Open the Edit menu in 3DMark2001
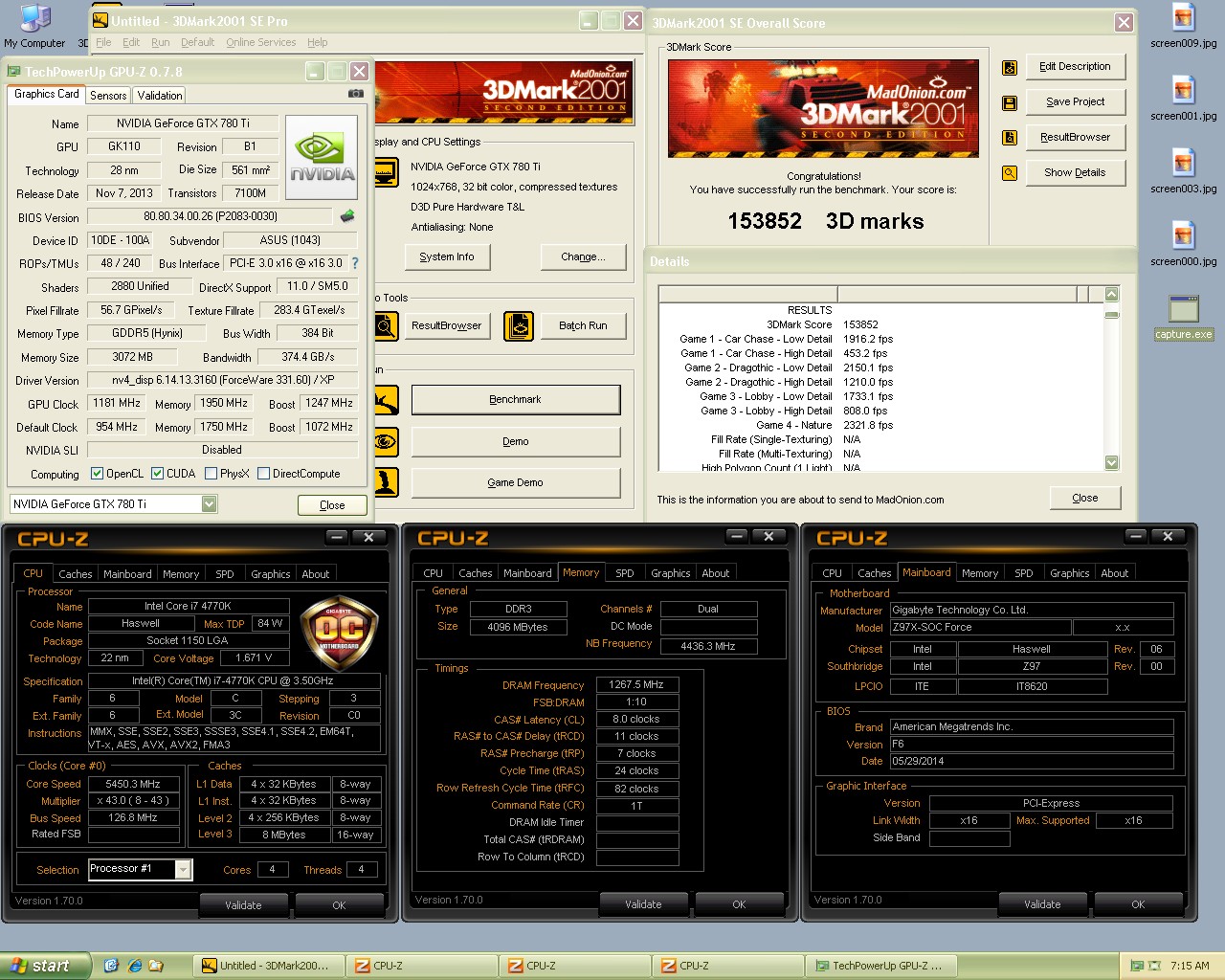 (x=131, y=42)
